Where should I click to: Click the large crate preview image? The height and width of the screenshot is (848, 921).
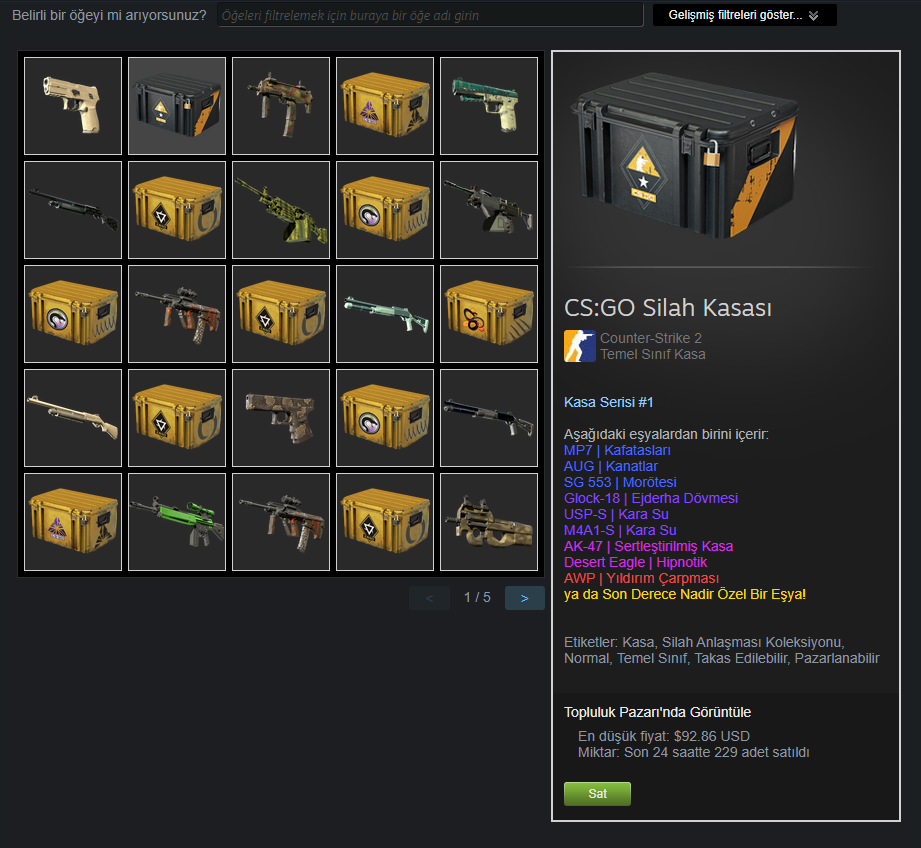[684, 156]
